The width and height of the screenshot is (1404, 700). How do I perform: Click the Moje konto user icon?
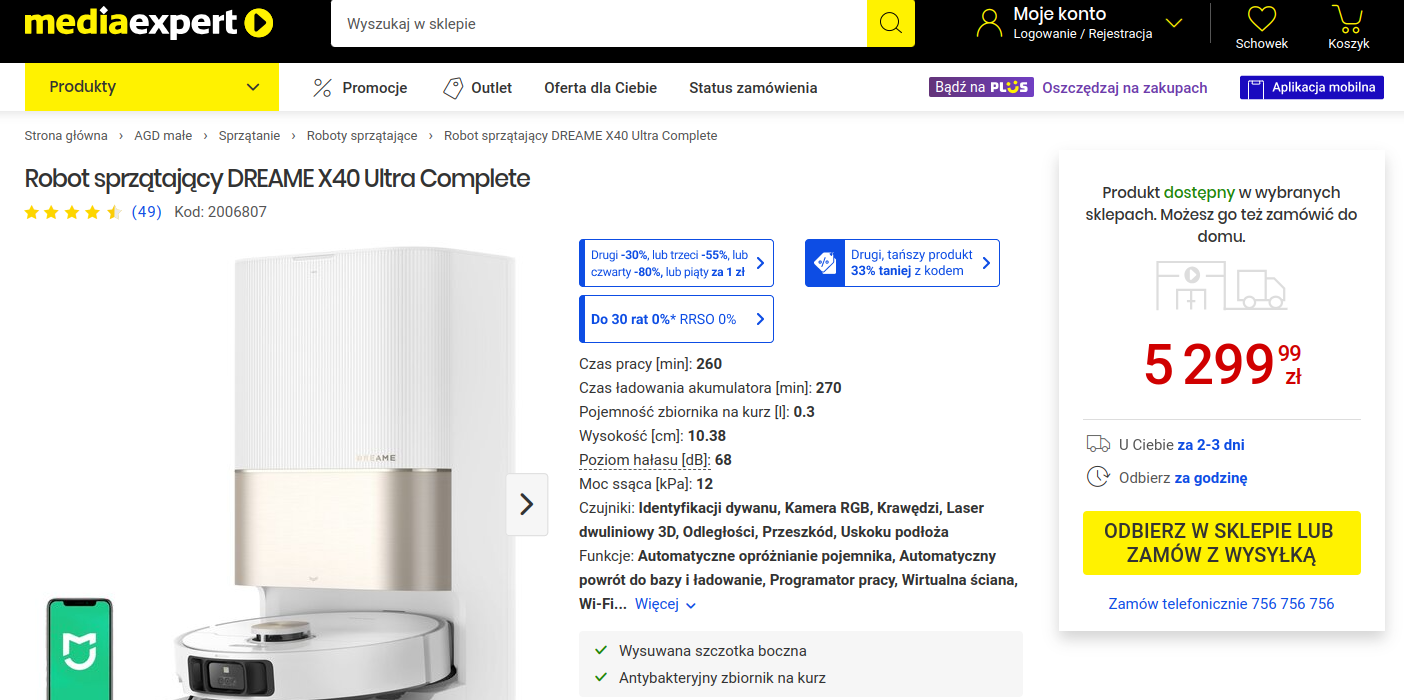click(x=989, y=23)
